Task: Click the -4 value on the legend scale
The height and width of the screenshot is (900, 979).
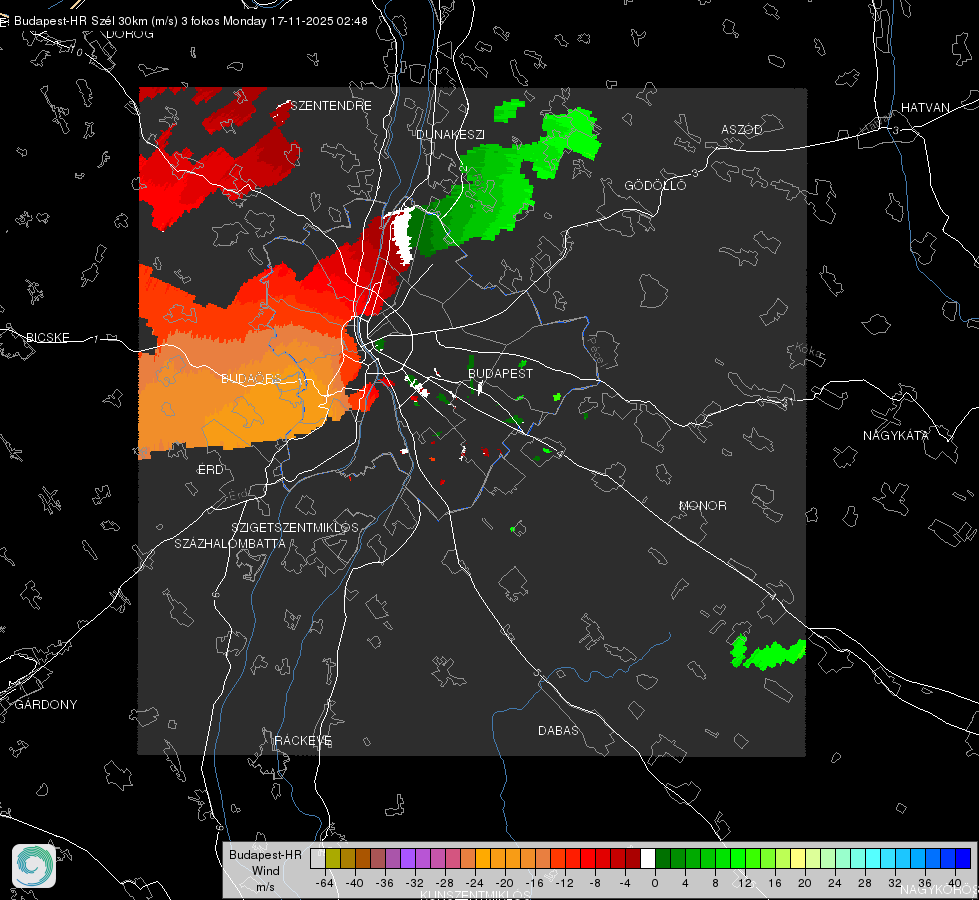Action: pos(625,883)
